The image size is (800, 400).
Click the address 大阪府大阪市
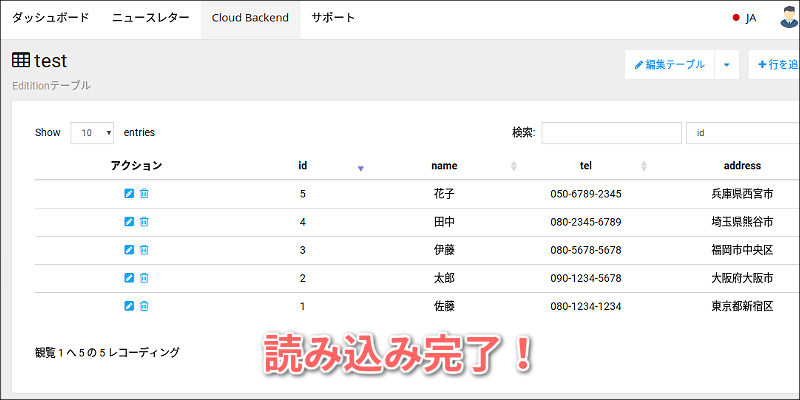pos(742,278)
